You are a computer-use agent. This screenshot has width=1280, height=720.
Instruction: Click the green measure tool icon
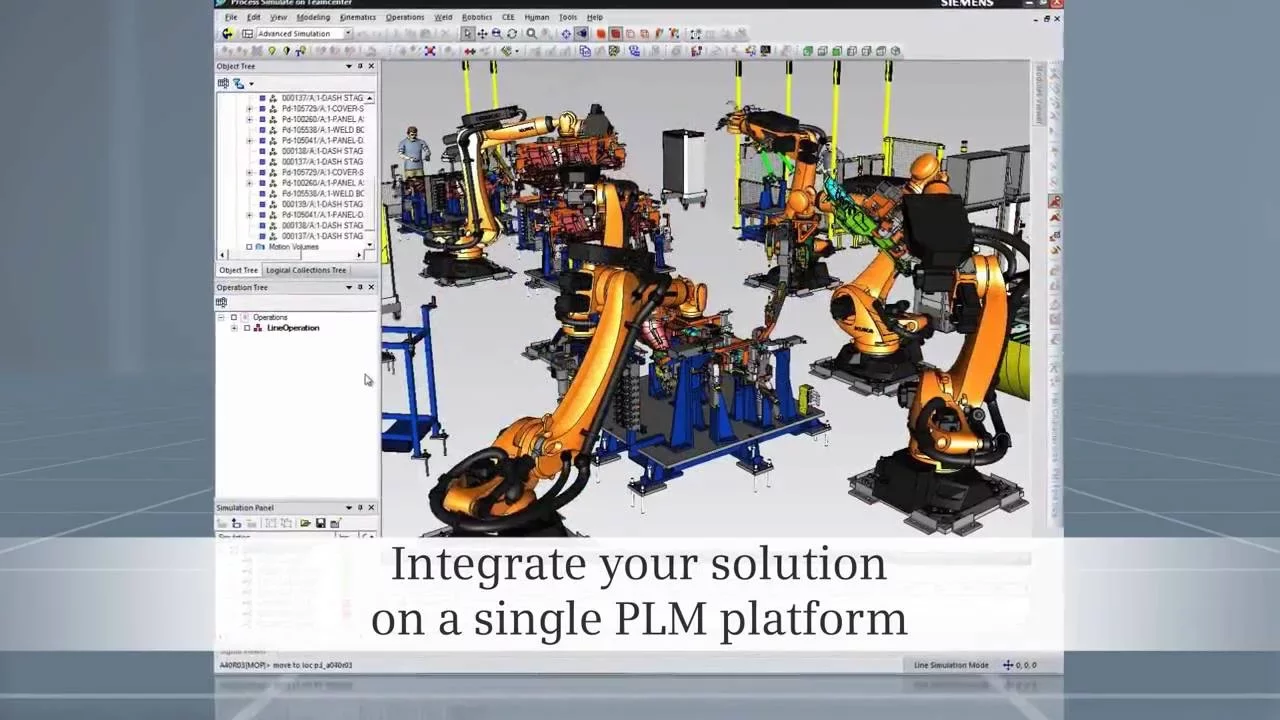(505, 51)
